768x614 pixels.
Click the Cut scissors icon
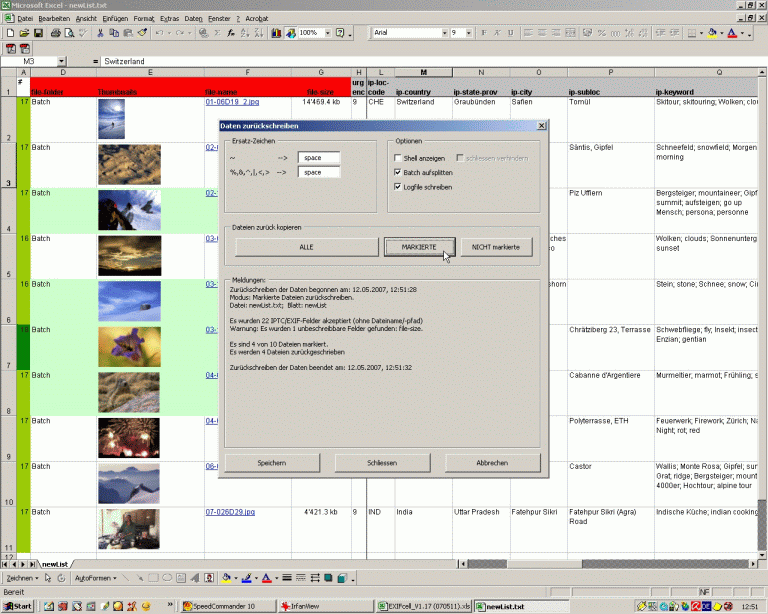point(100,33)
